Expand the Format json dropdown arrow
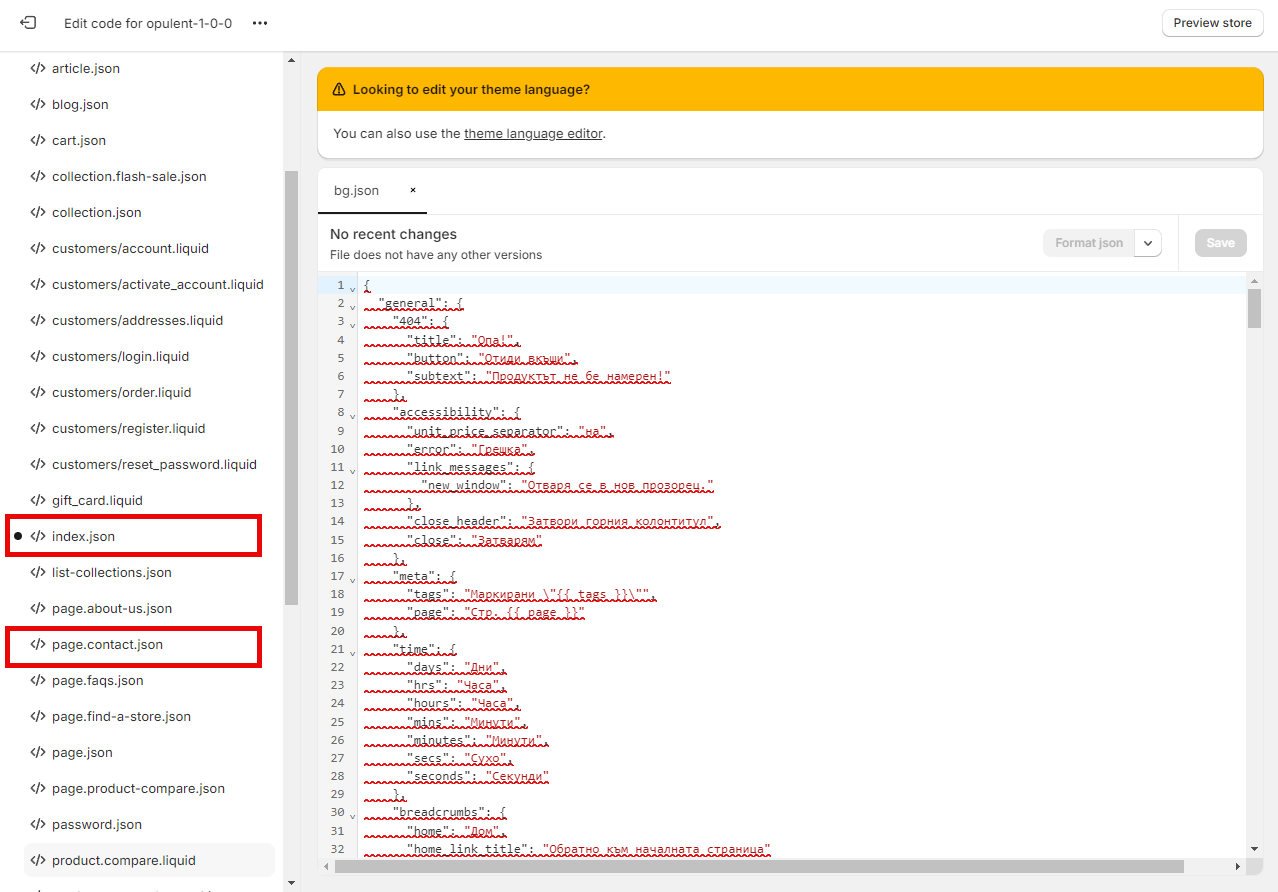This screenshot has height=892, width=1278. tap(1148, 243)
